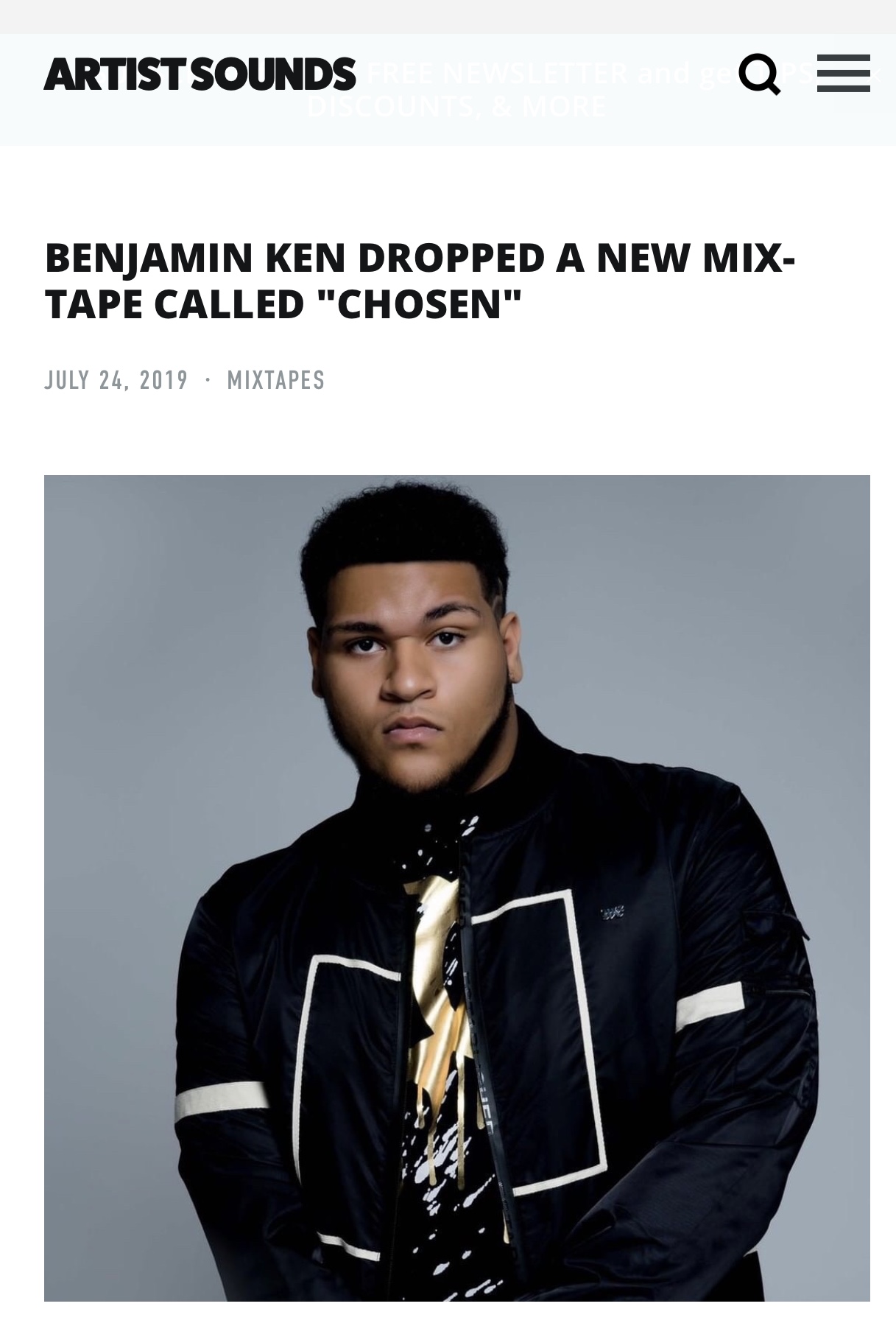Return home via Artist Sounds wordmark
The image size is (896, 1337).
pos(200,74)
